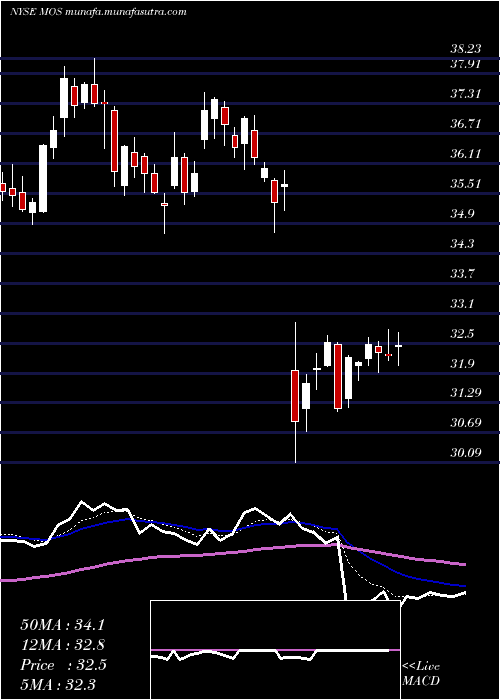Click the 34.9 price label
500x700 pixels.
click(x=463, y=214)
